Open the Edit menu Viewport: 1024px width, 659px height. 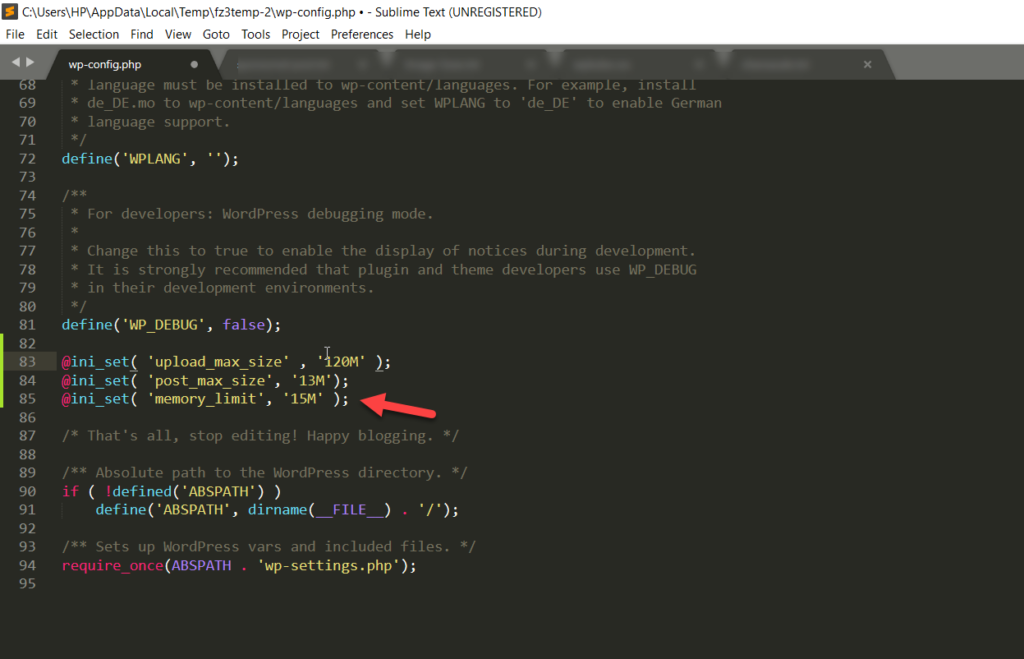pyautogui.click(x=46, y=34)
